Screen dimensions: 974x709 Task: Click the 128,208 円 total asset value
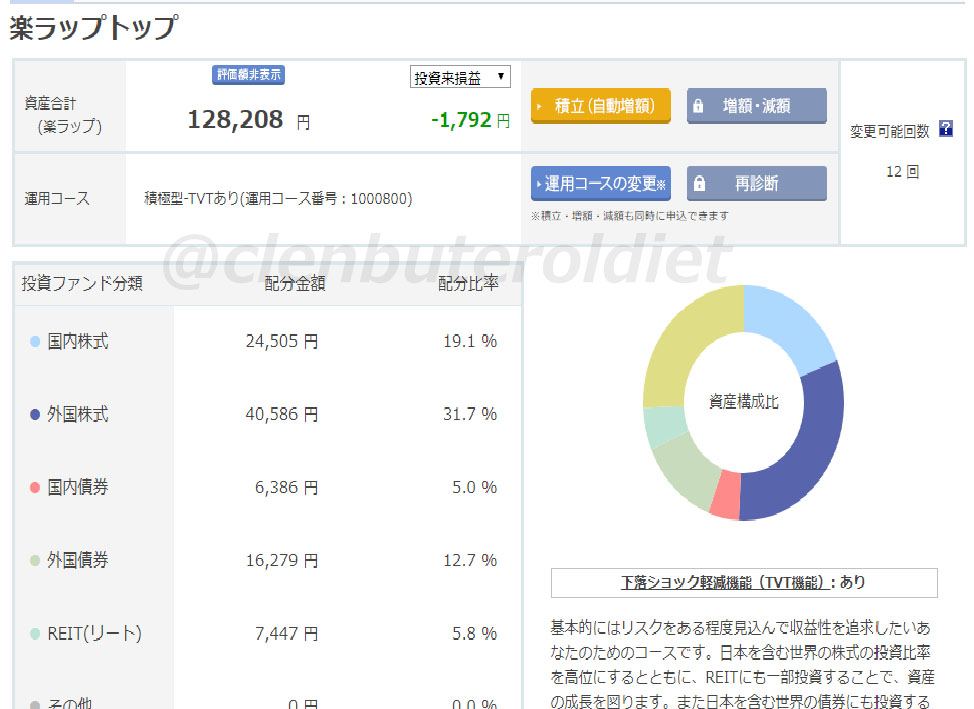click(248, 119)
